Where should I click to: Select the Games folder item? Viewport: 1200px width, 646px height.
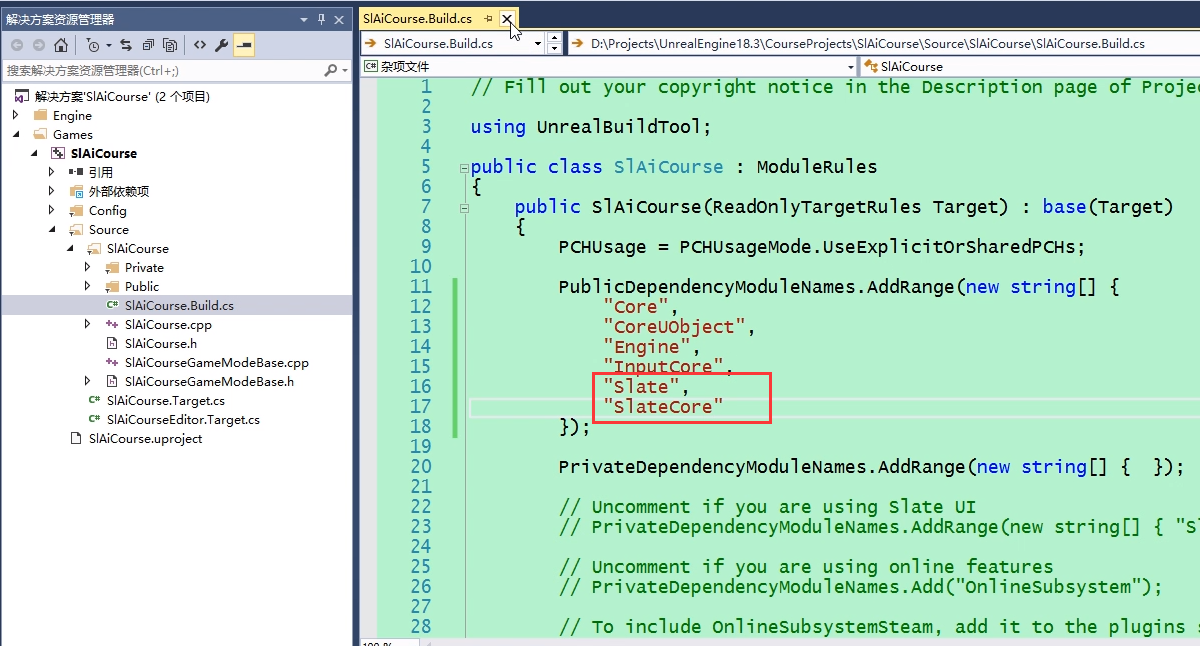pyautogui.click(x=73, y=134)
